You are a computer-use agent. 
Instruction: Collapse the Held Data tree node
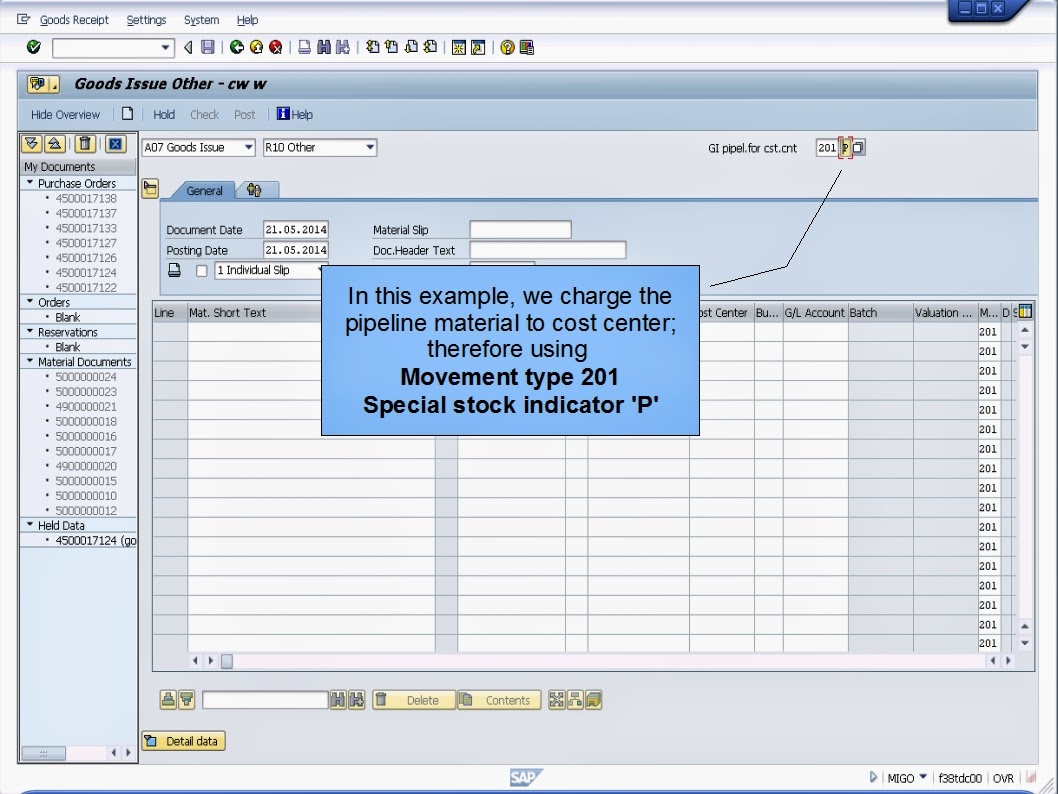pos(30,524)
